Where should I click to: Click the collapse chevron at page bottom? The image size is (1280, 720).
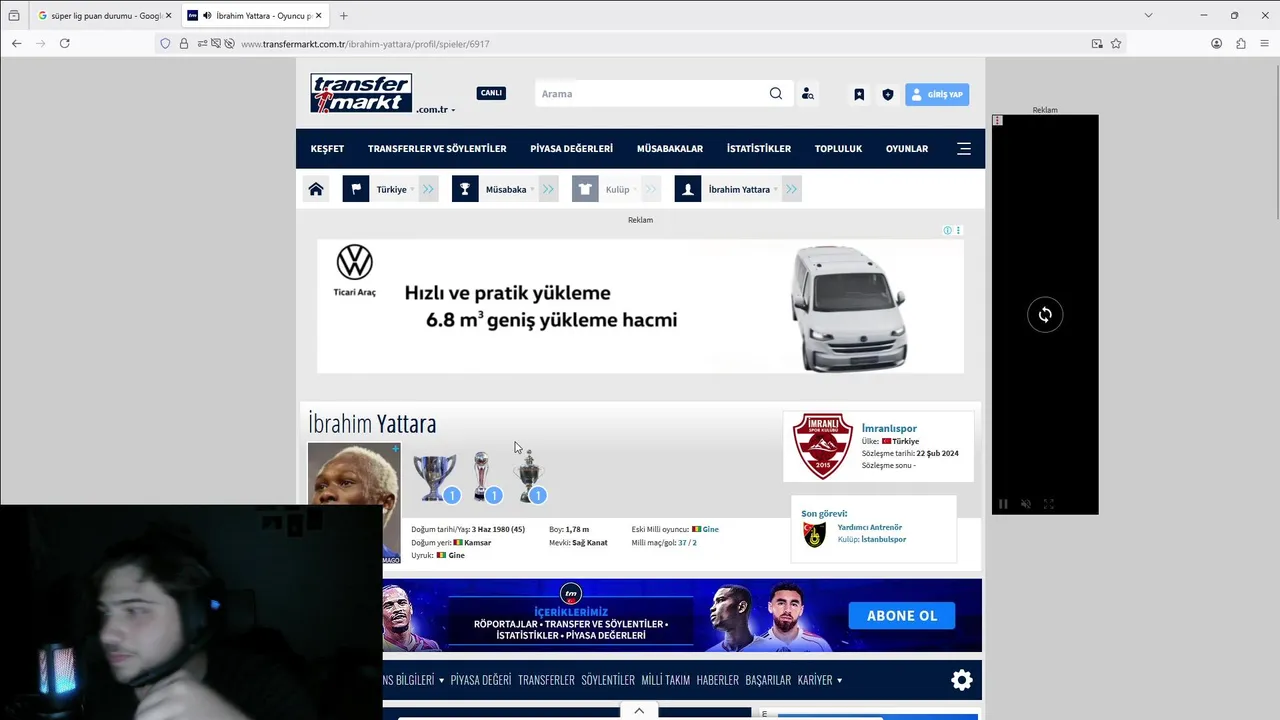point(639,711)
